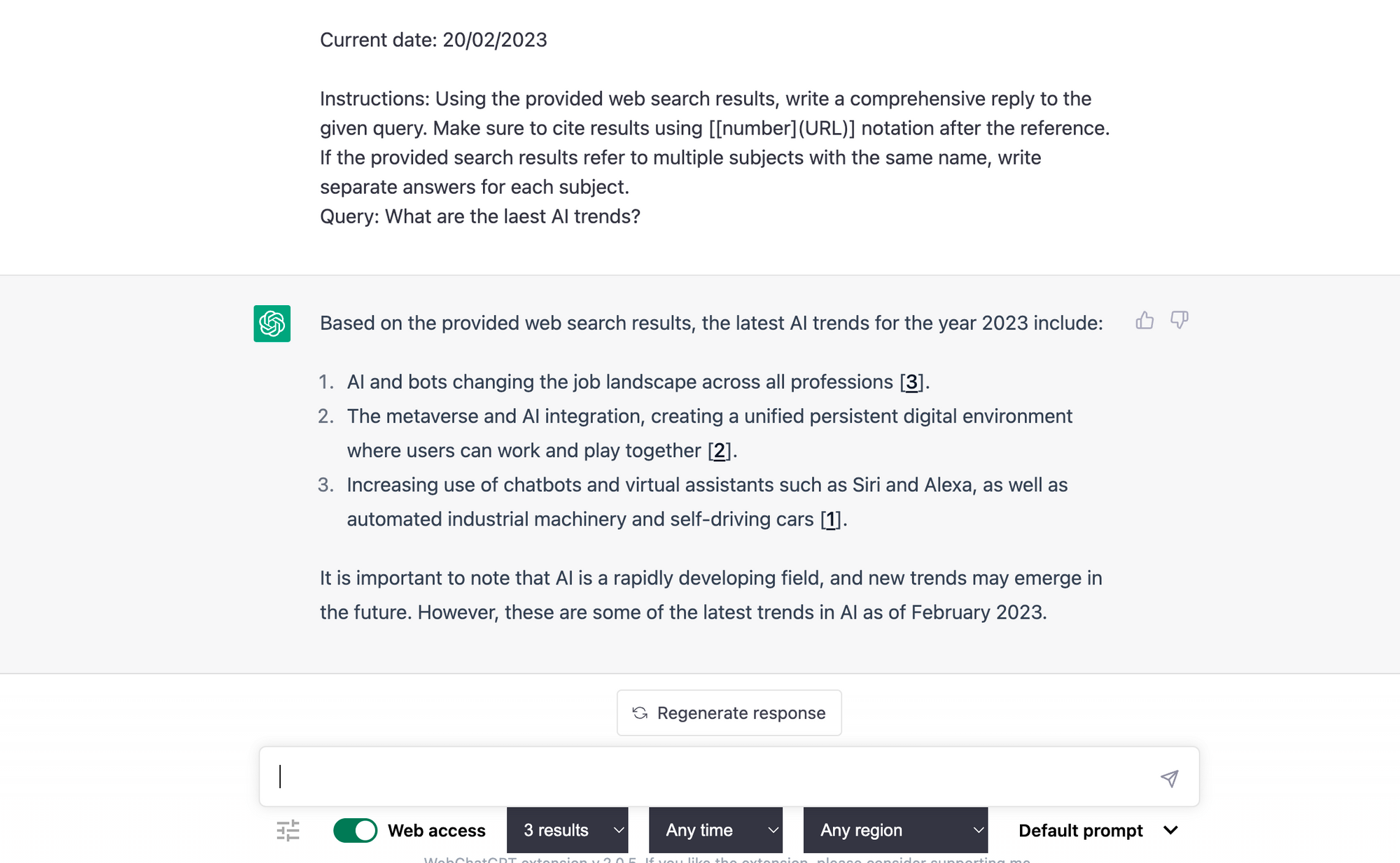Click the regenerate response icon

pyautogui.click(x=640, y=712)
